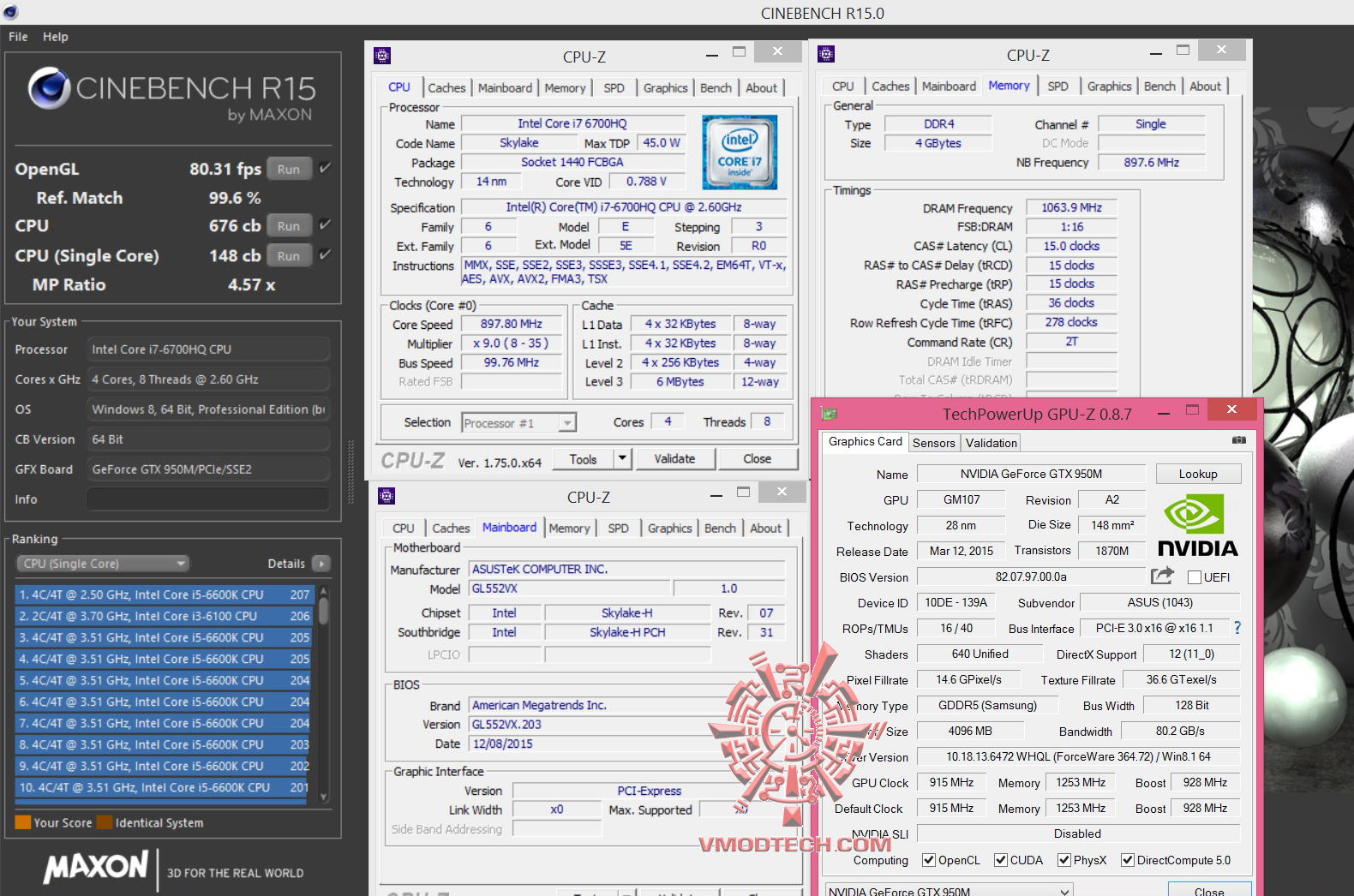The image size is (1354, 896).
Task: Click the Info text field
Action: pyautogui.click(x=208, y=499)
